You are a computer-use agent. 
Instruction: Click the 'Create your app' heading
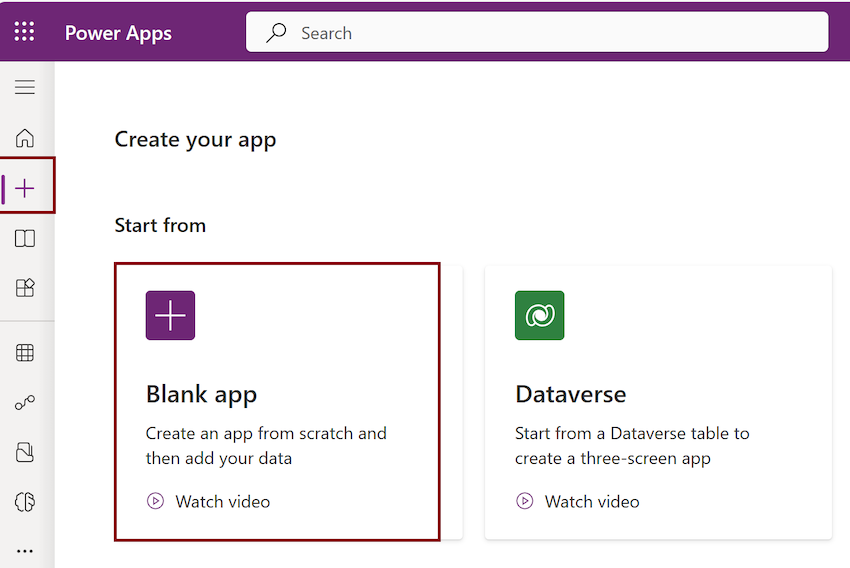(195, 140)
